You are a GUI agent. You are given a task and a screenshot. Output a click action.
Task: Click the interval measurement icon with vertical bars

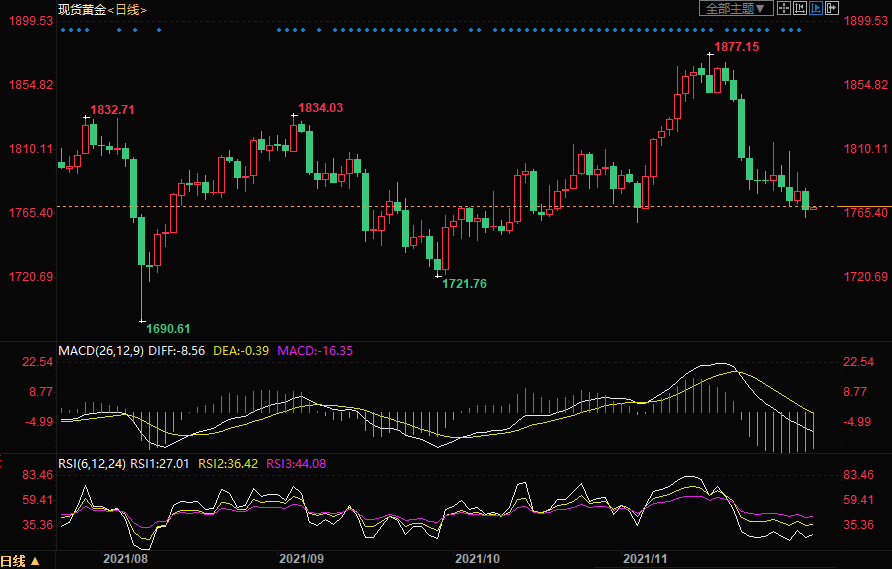(x=800, y=8)
